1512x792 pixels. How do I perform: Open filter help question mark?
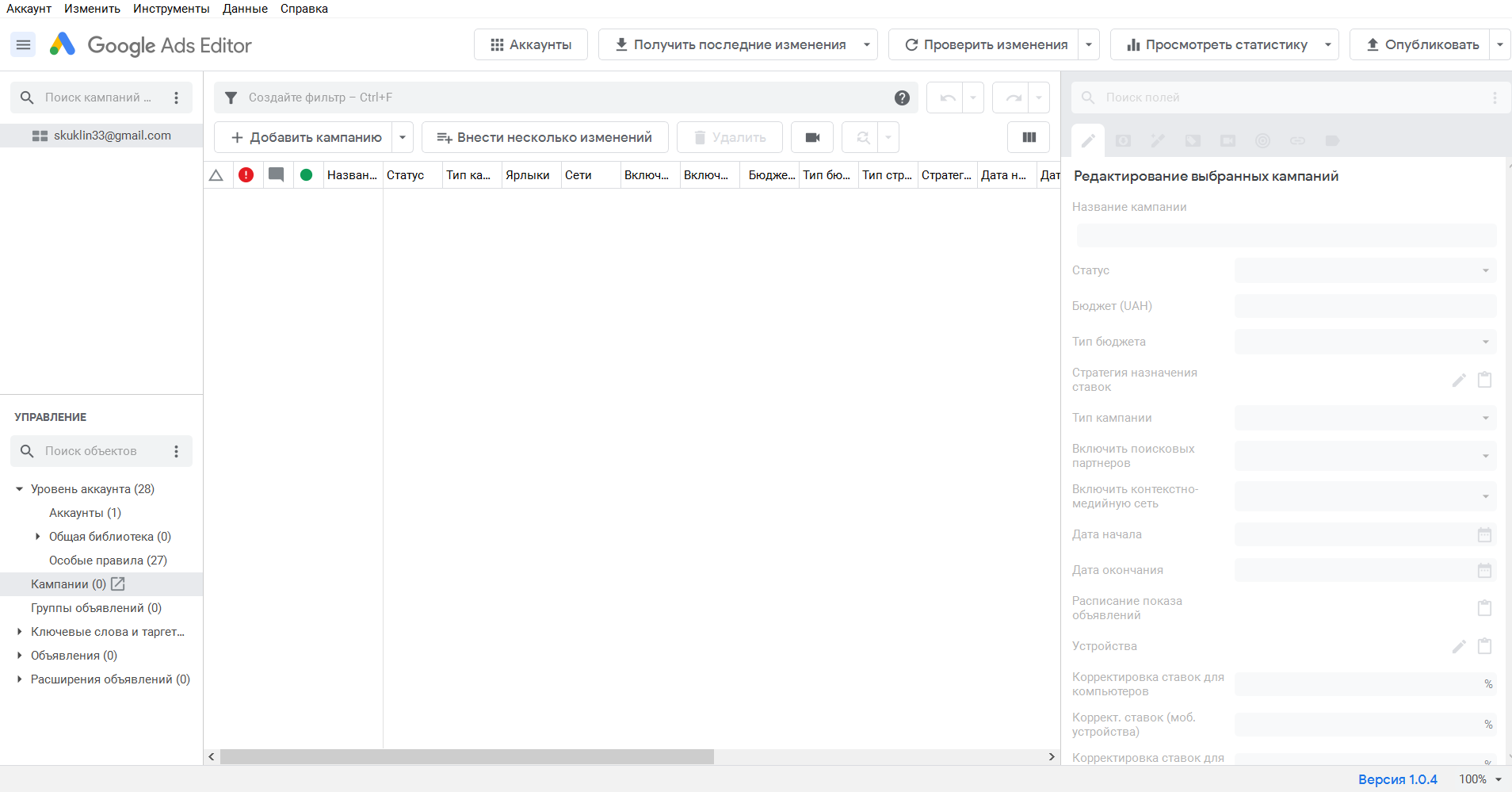(902, 98)
